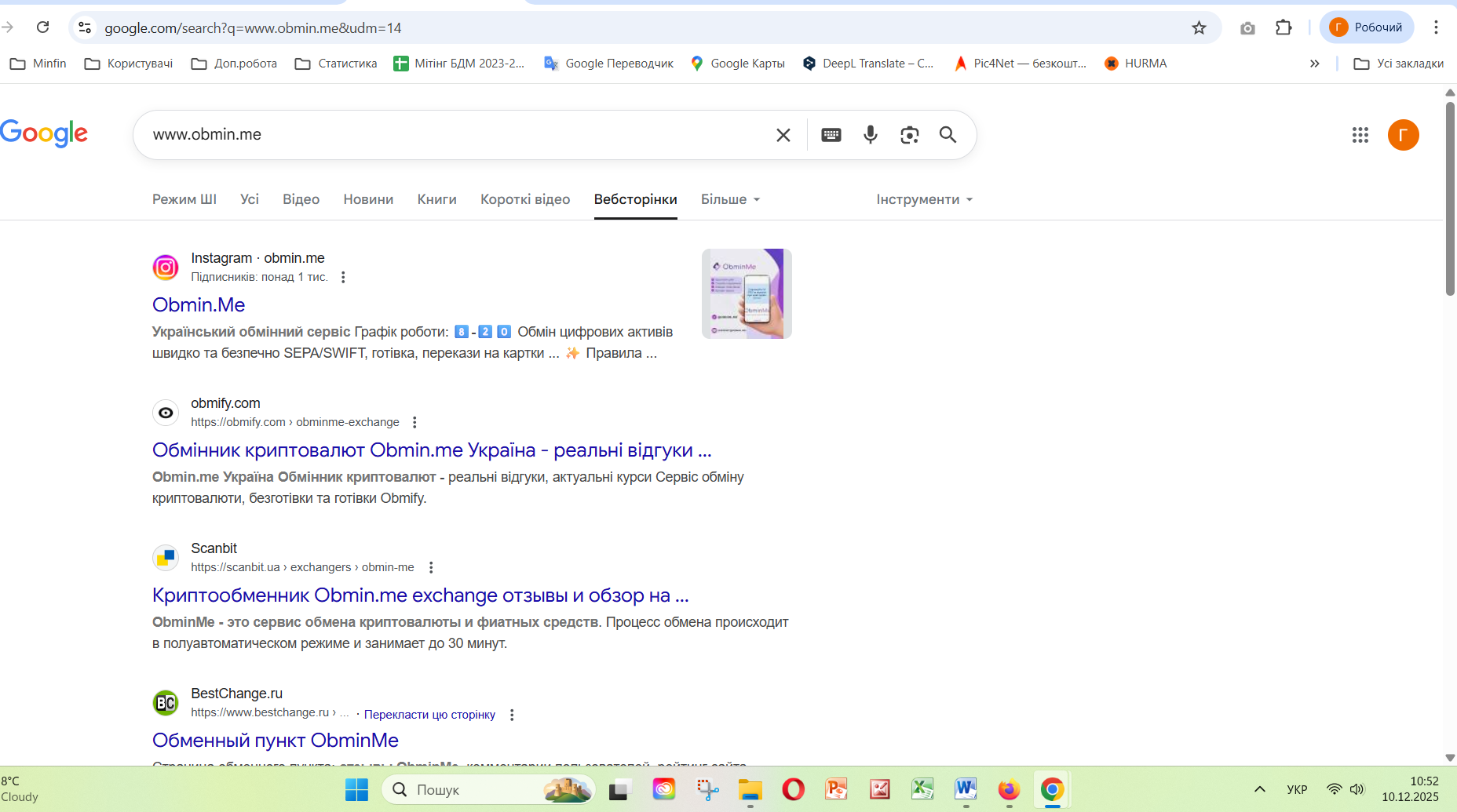Image resolution: width=1457 pixels, height=812 pixels.
Task: Open the volume tray icon
Action: (1357, 789)
